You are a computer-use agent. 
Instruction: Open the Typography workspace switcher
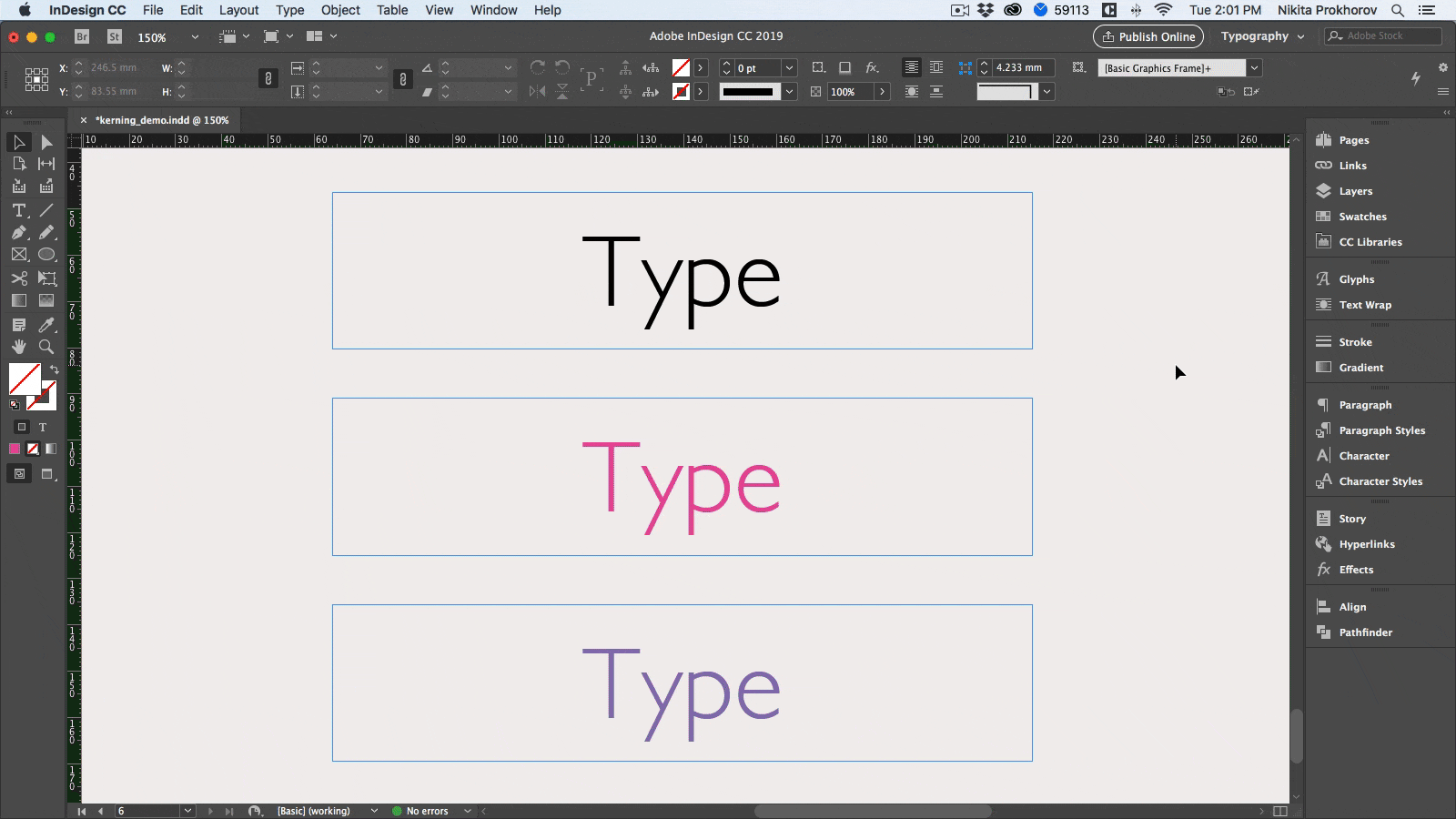pos(1262,36)
